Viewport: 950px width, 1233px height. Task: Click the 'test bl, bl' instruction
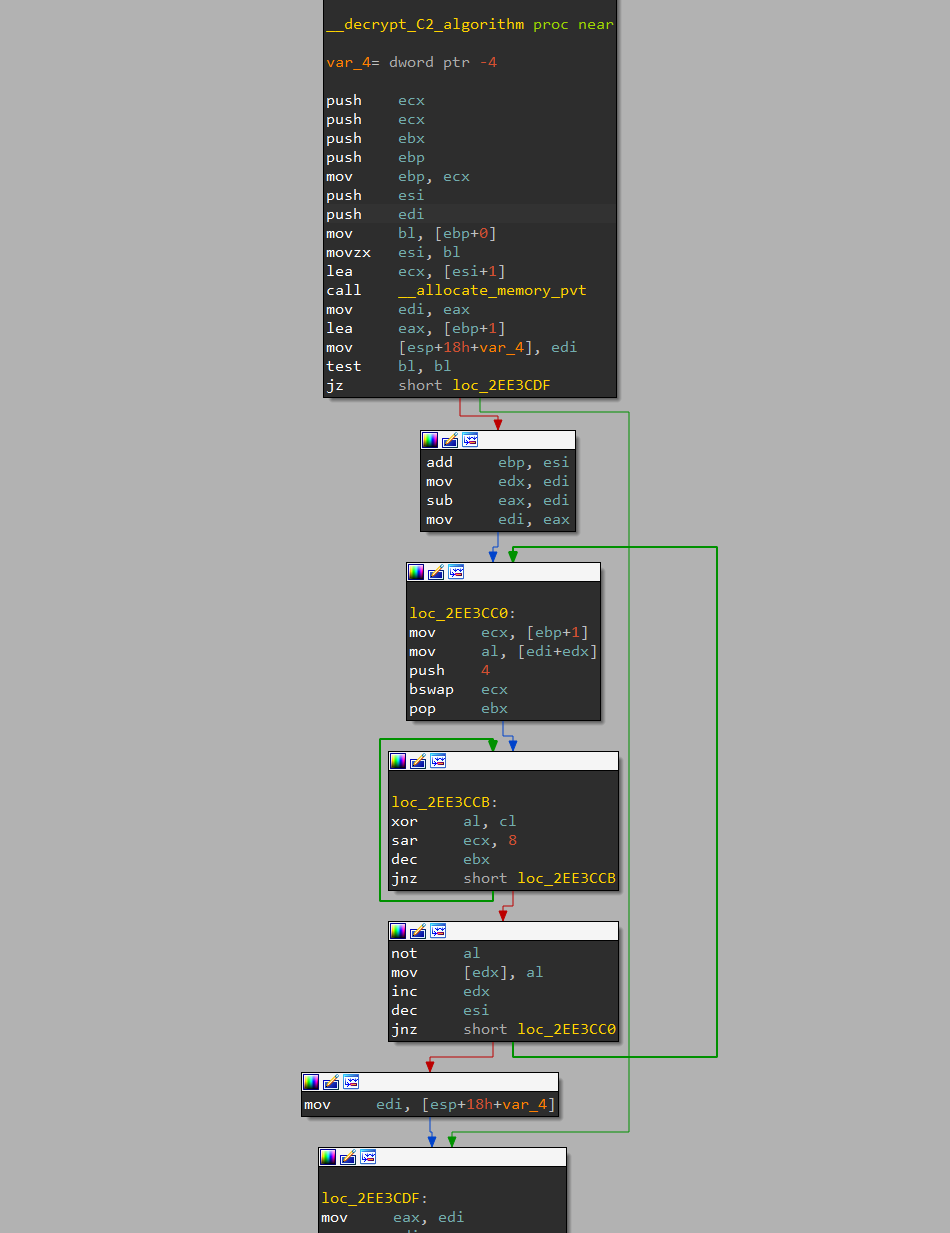coord(389,366)
